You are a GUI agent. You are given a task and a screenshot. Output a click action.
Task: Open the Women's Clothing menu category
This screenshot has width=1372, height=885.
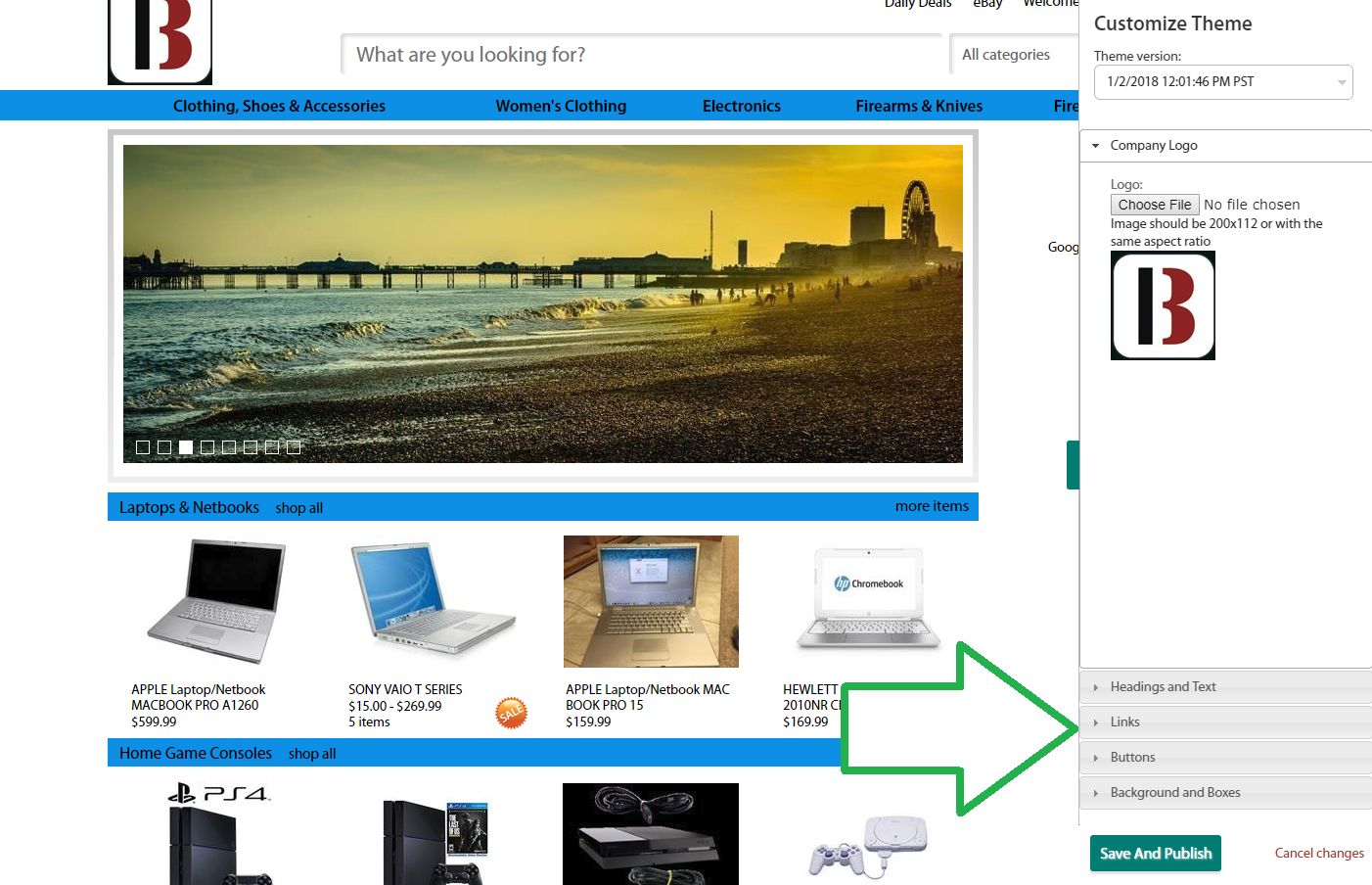click(x=561, y=106)
